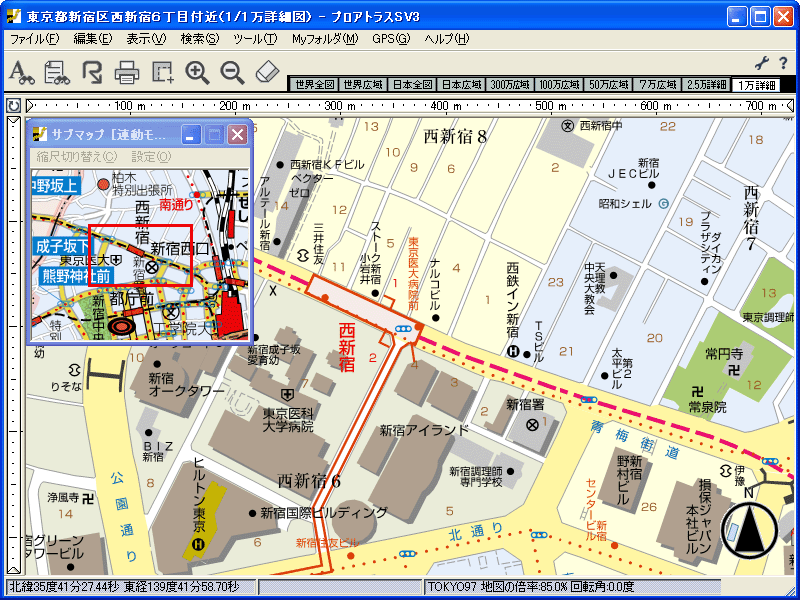The image size is (800, 600).
Task: Open the ツール(T) menu
Action: coord(255,39)
